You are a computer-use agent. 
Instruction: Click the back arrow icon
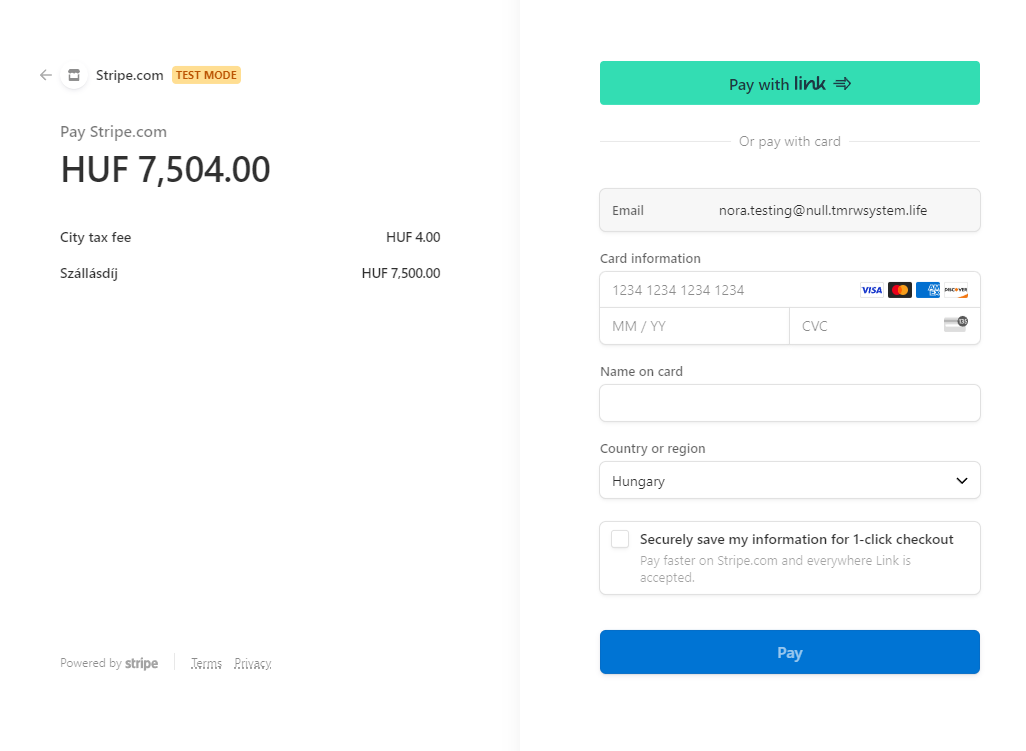[46, 75]
